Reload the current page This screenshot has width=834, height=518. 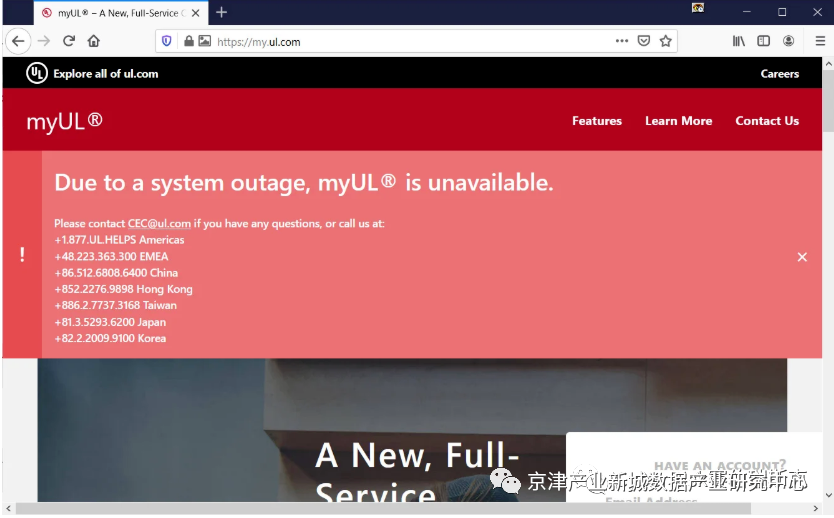coord(69,41)
